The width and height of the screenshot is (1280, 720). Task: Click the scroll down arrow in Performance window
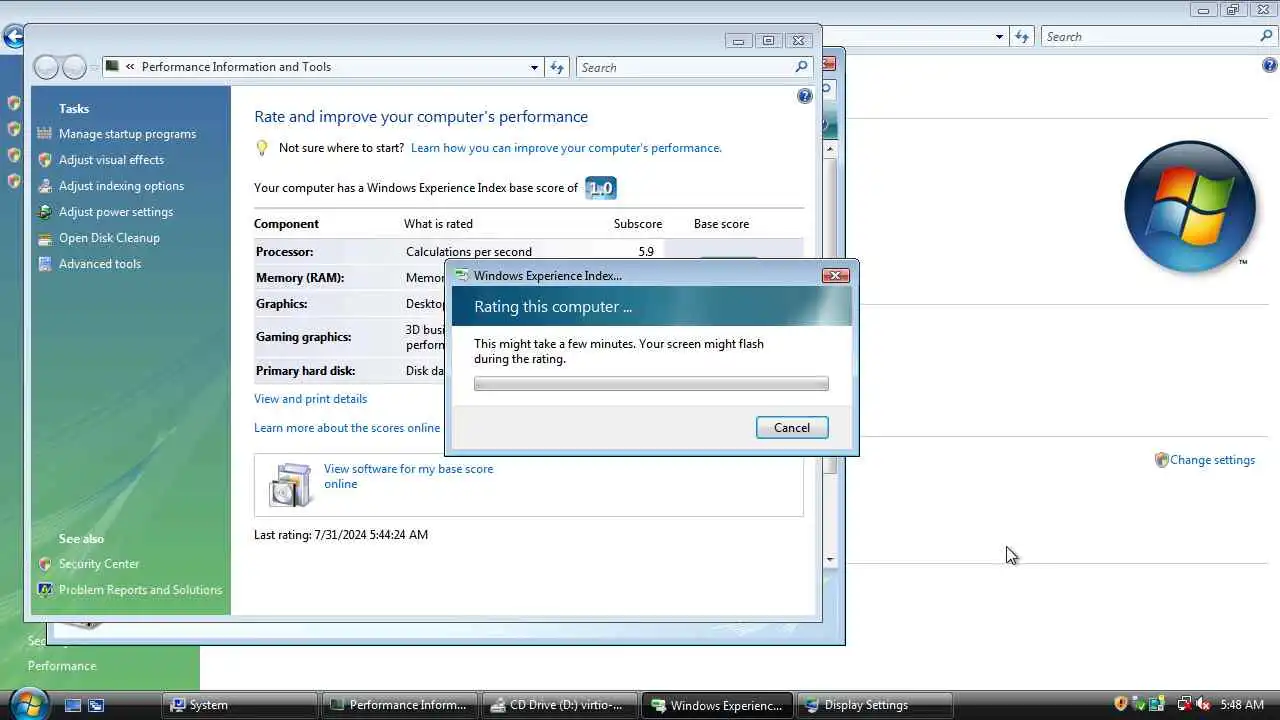coord(830,560)
